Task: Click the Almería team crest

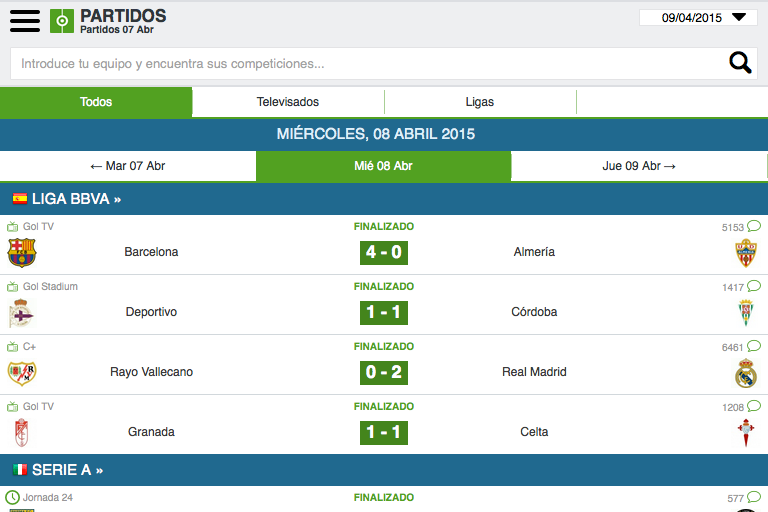Action: coord(746,253)
